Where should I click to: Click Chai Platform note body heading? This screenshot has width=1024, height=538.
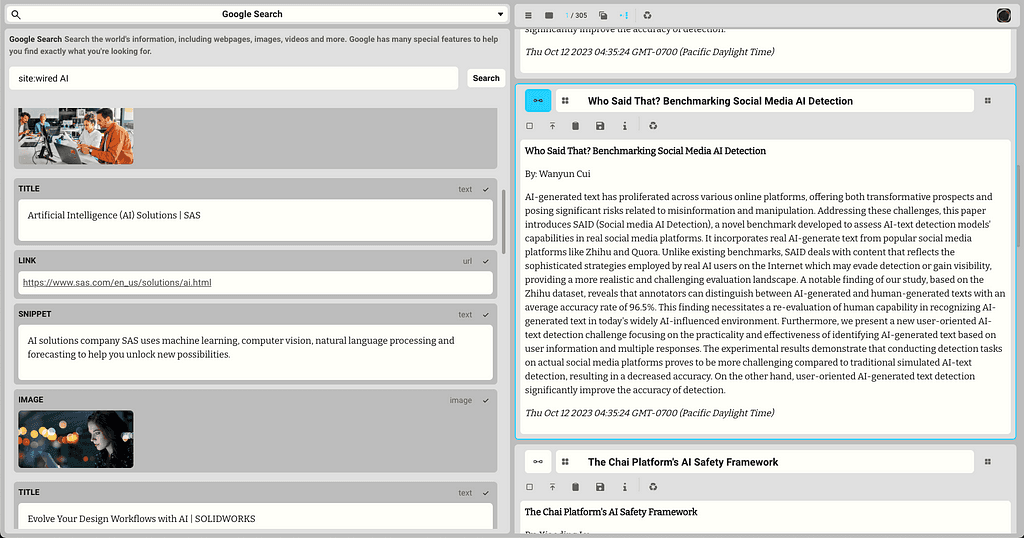(611, 512)
